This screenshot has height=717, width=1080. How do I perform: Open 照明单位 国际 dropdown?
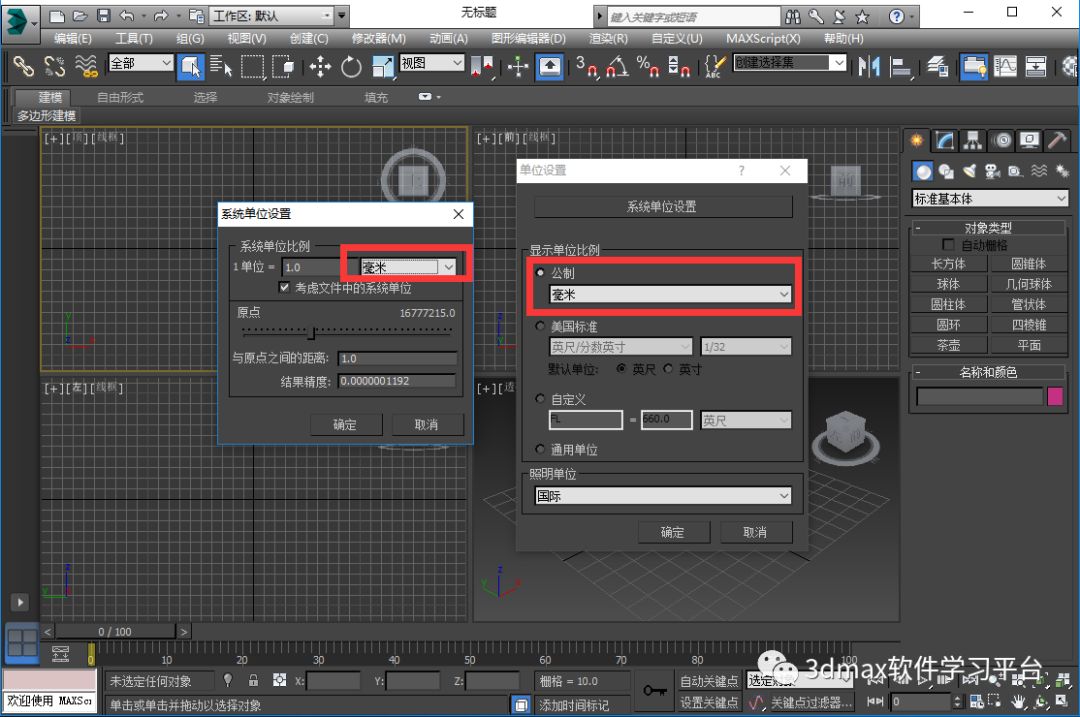[663, 495]
